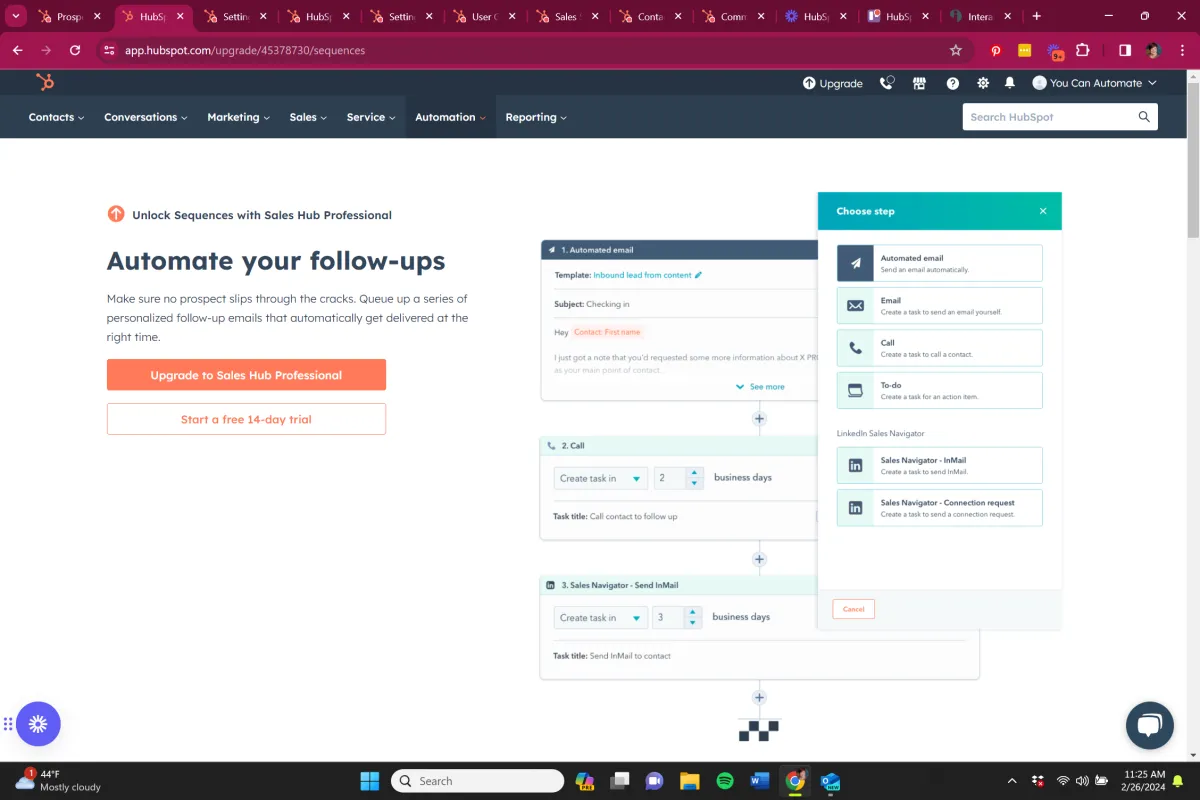Click the Windows Start button
Screen dimensions: 1200x800
(x=369, y=781)
